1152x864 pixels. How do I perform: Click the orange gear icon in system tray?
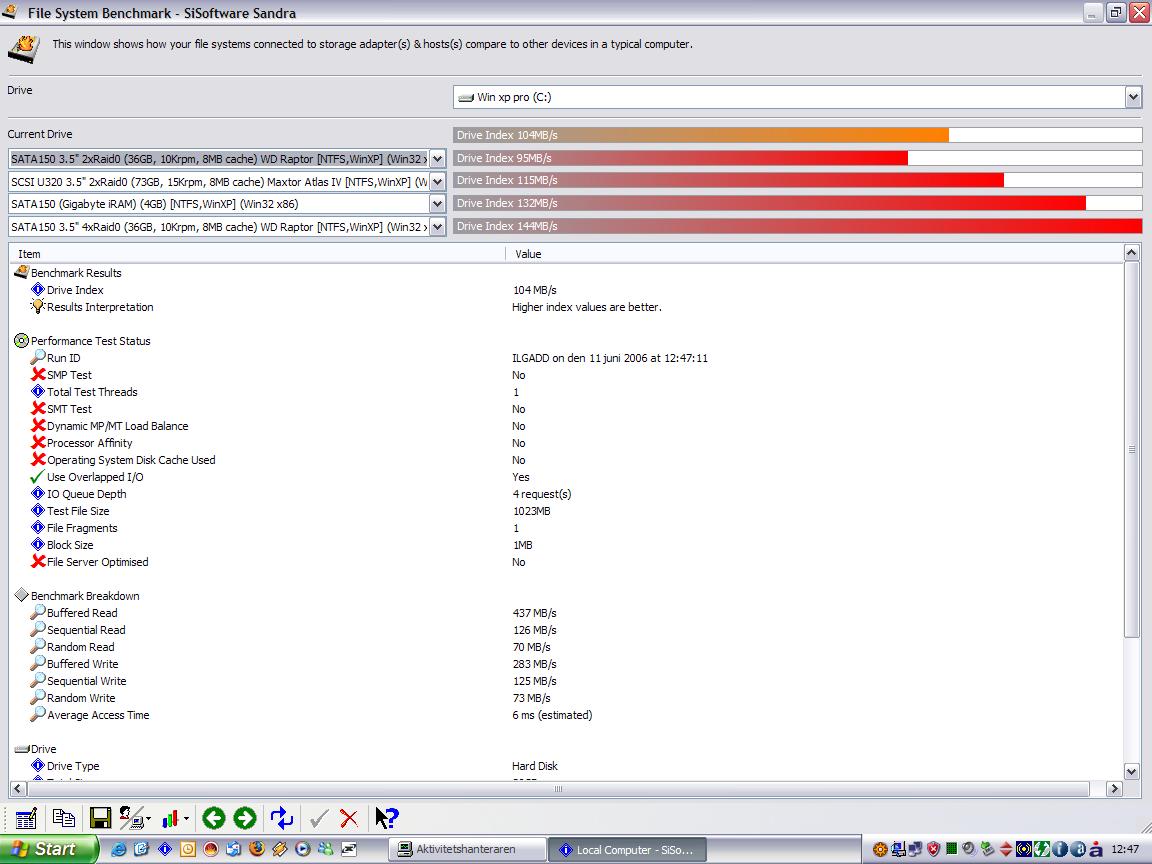880,849
